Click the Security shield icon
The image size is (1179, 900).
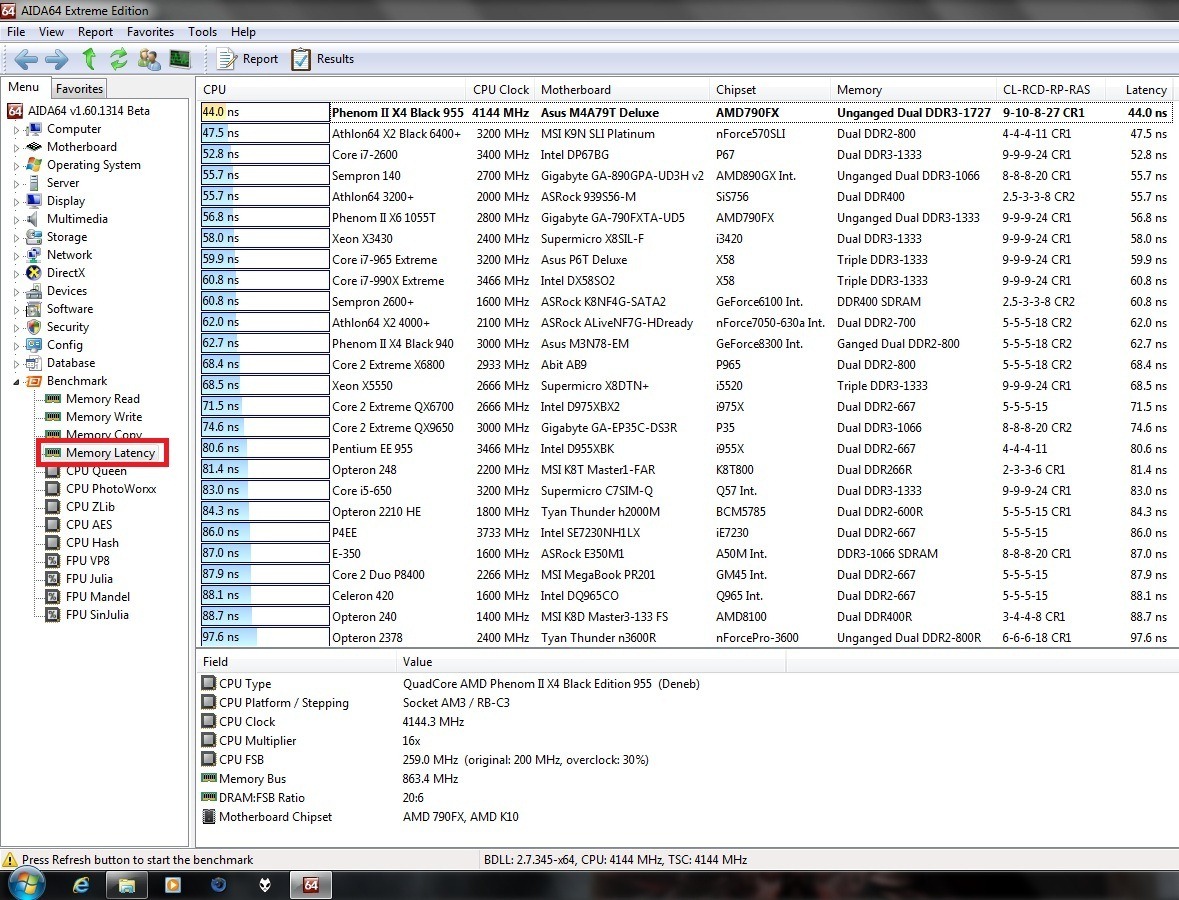point(34,327)
